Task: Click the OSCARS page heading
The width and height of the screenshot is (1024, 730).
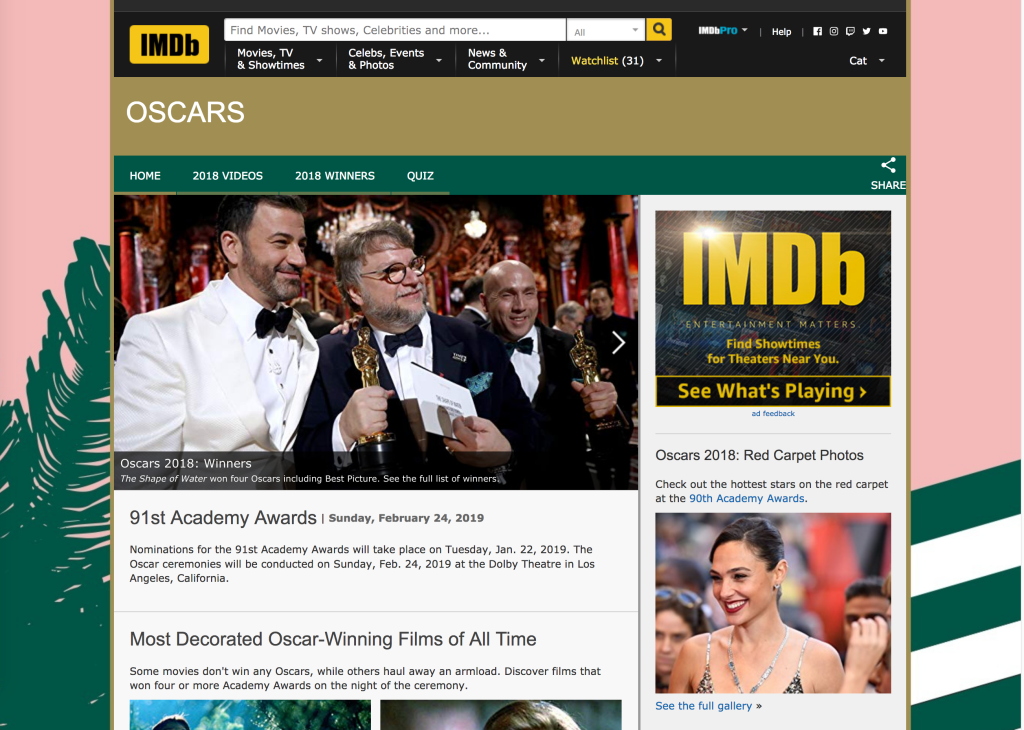Action: [x=185, y=112]
